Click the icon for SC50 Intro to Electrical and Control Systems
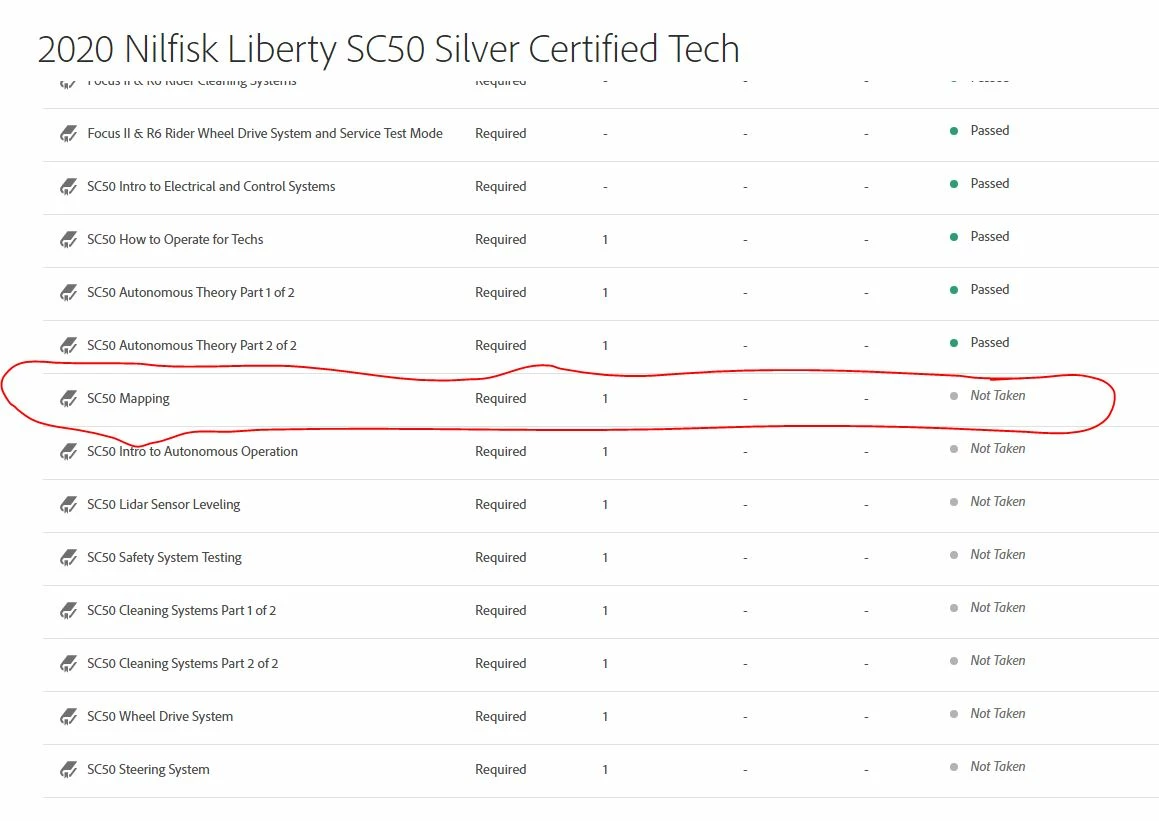Image resolution: width=1159 pixels, height=821 pixels. tap(68, 187)
